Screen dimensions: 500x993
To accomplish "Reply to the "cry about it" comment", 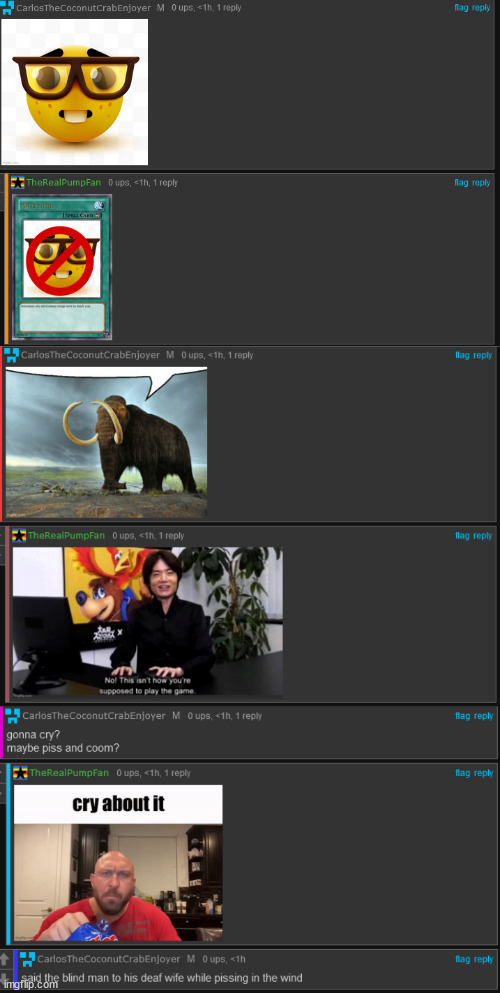I will click(483, 773).
